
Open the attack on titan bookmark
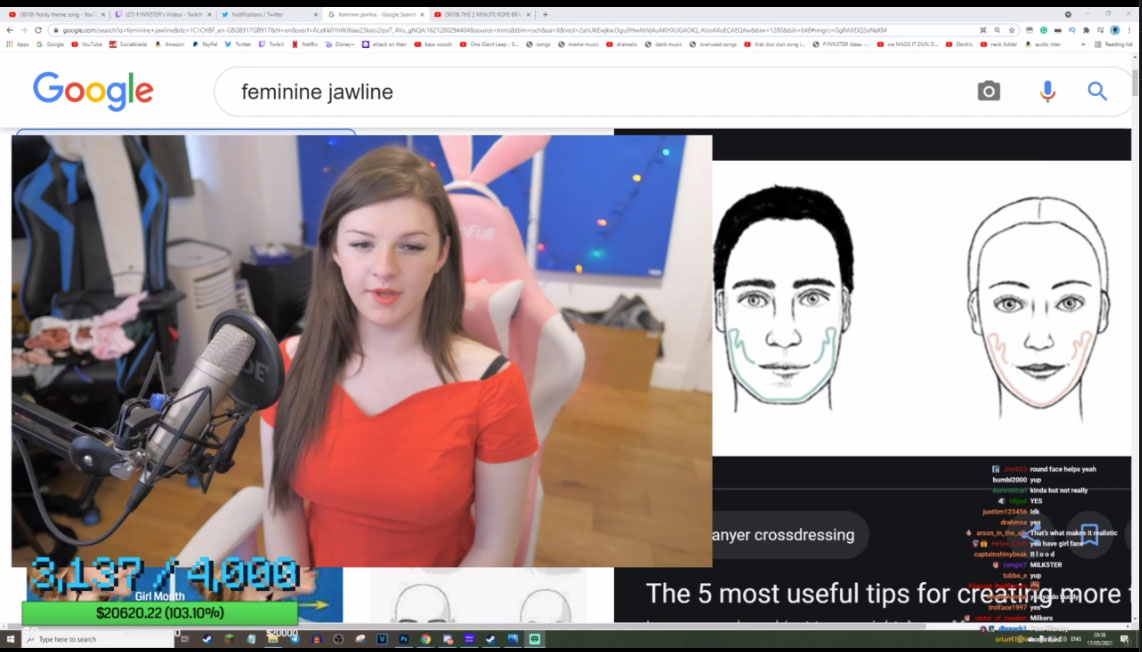pyautogui.click(x=385, y=44)
